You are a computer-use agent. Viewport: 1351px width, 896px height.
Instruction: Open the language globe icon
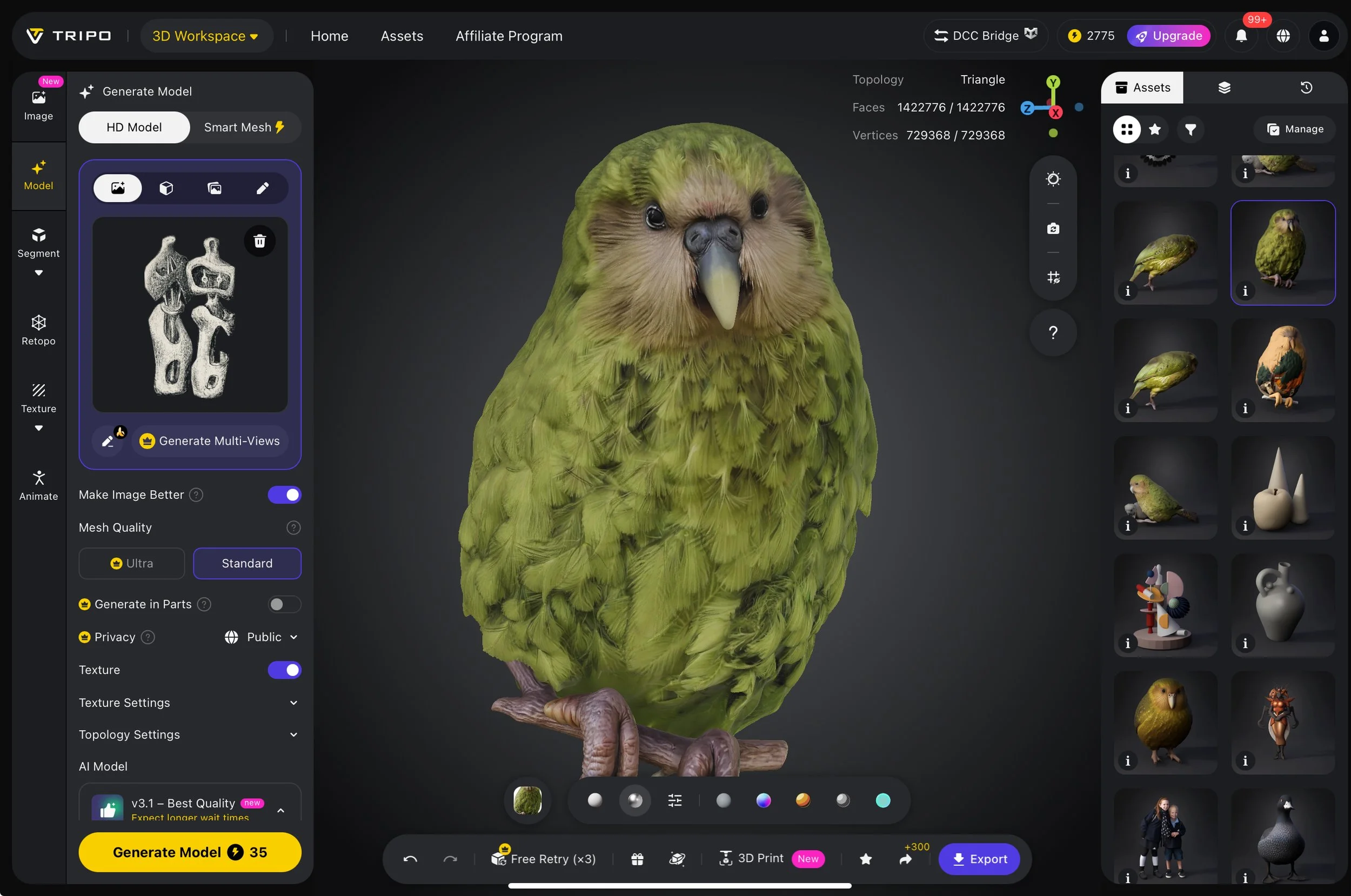click(1283, 36)
